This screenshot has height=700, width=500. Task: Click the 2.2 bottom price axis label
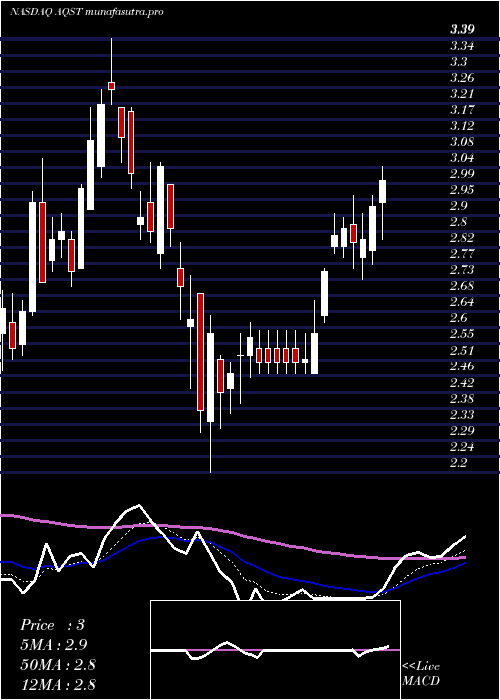point(458,463)
